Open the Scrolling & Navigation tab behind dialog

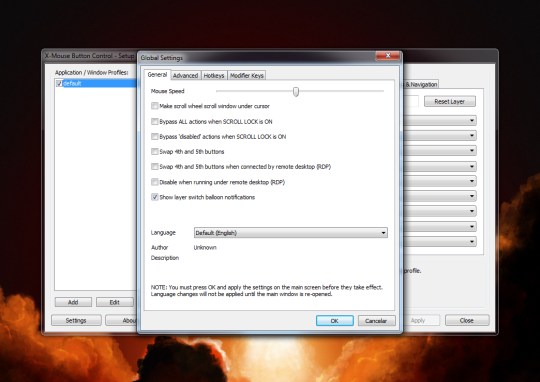tap(421, 84)
